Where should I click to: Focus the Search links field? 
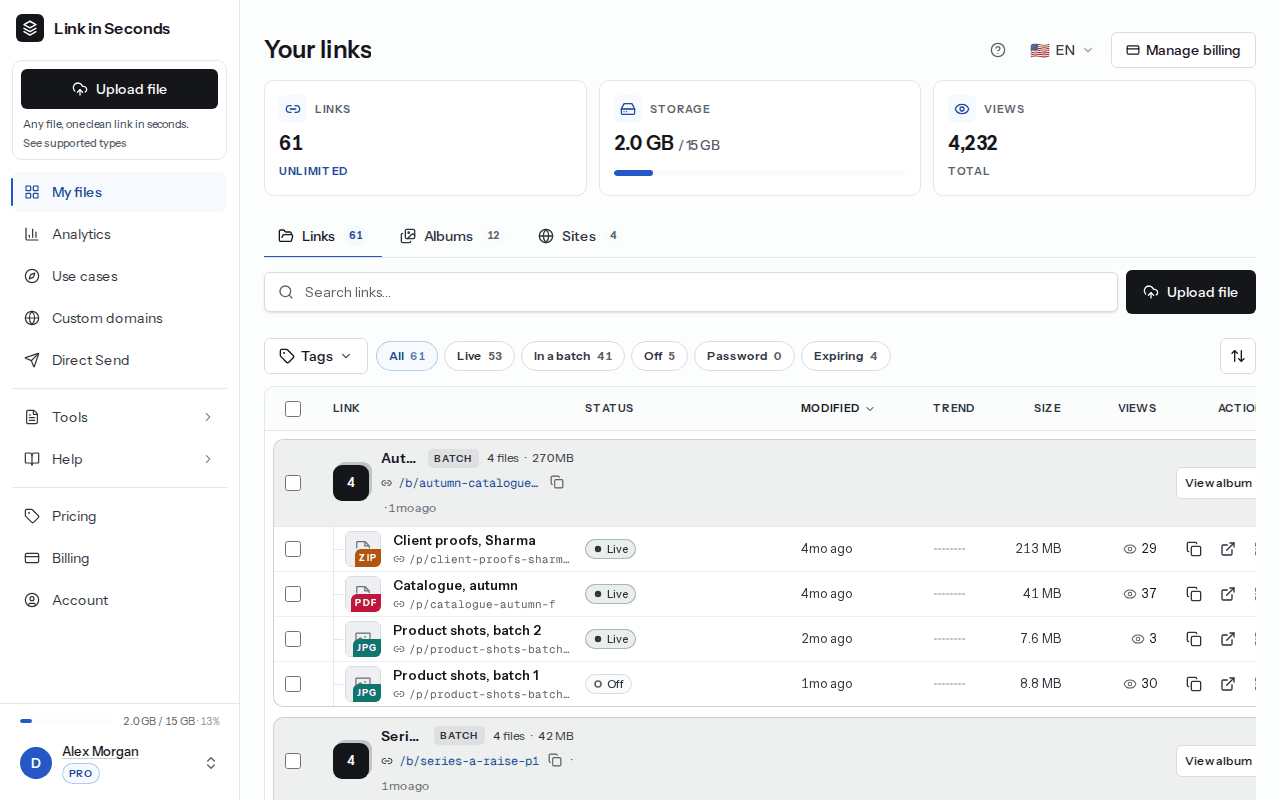(691, 292)
